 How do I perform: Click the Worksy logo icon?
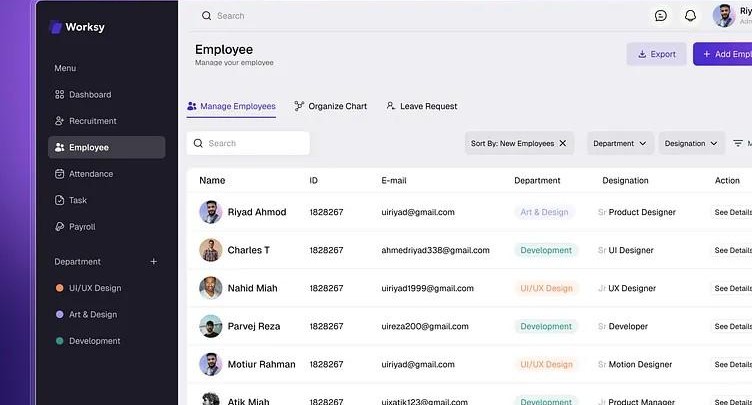(56, 27)
